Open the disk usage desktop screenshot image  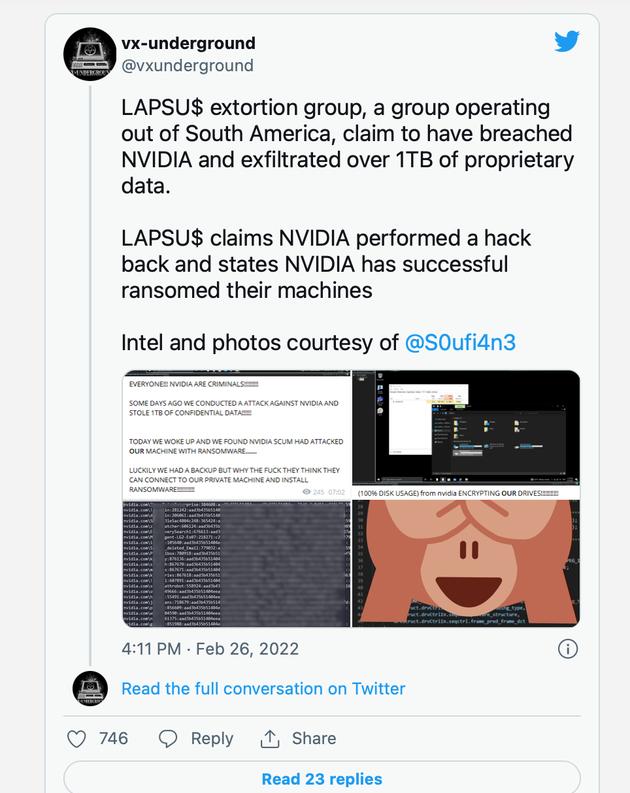pyautogui.click(x=466, y=434)
